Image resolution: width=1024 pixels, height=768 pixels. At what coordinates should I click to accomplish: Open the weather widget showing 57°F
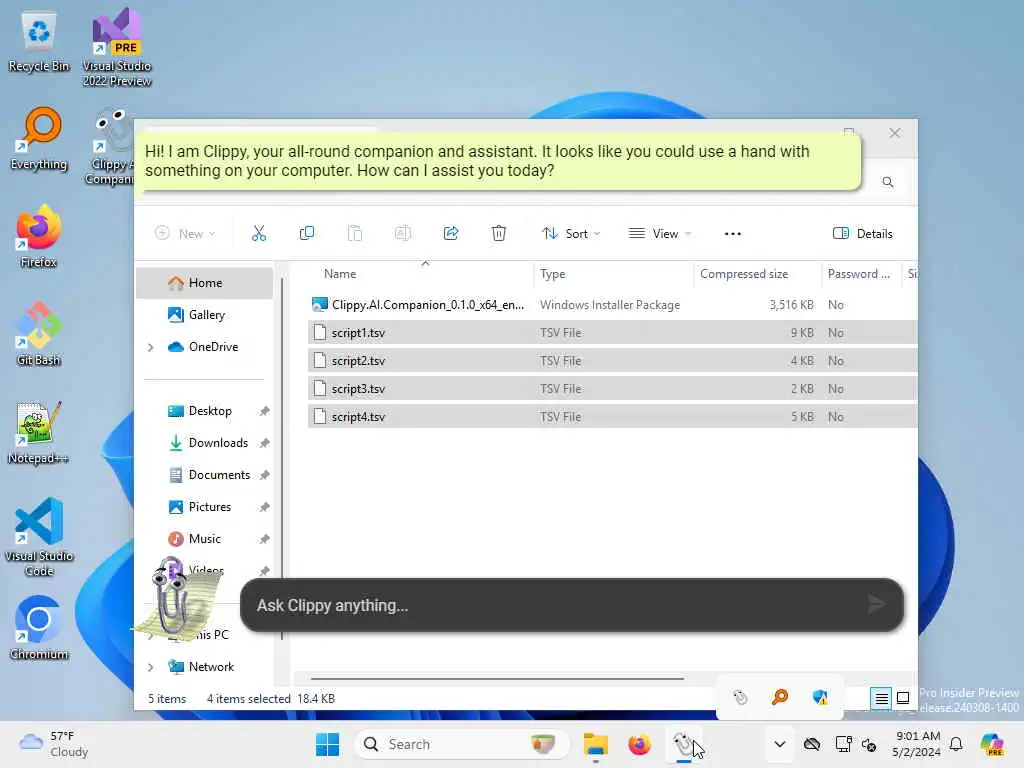click(54, 744)
